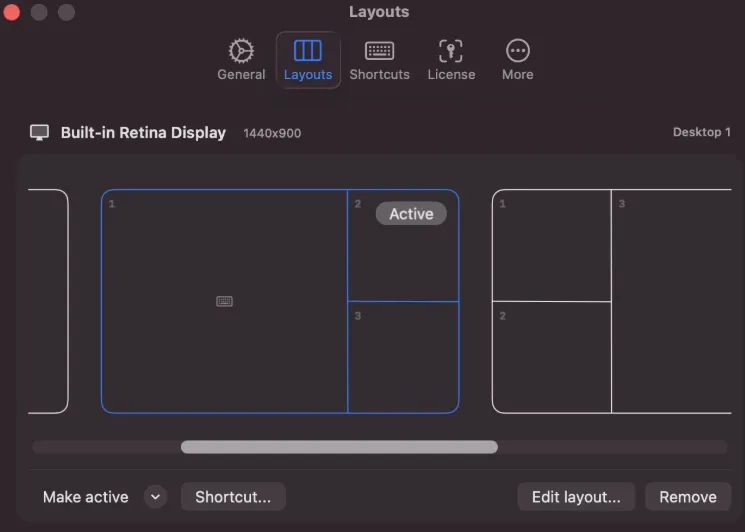Open the General settings tab

241,60
